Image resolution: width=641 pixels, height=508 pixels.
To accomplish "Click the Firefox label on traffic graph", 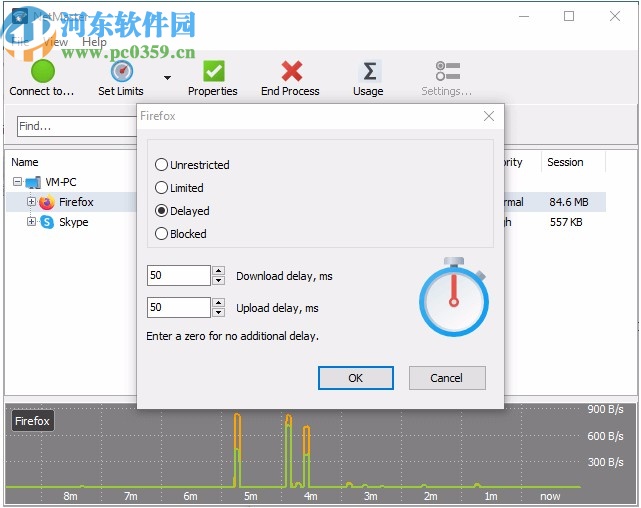I will coord(32,421).
